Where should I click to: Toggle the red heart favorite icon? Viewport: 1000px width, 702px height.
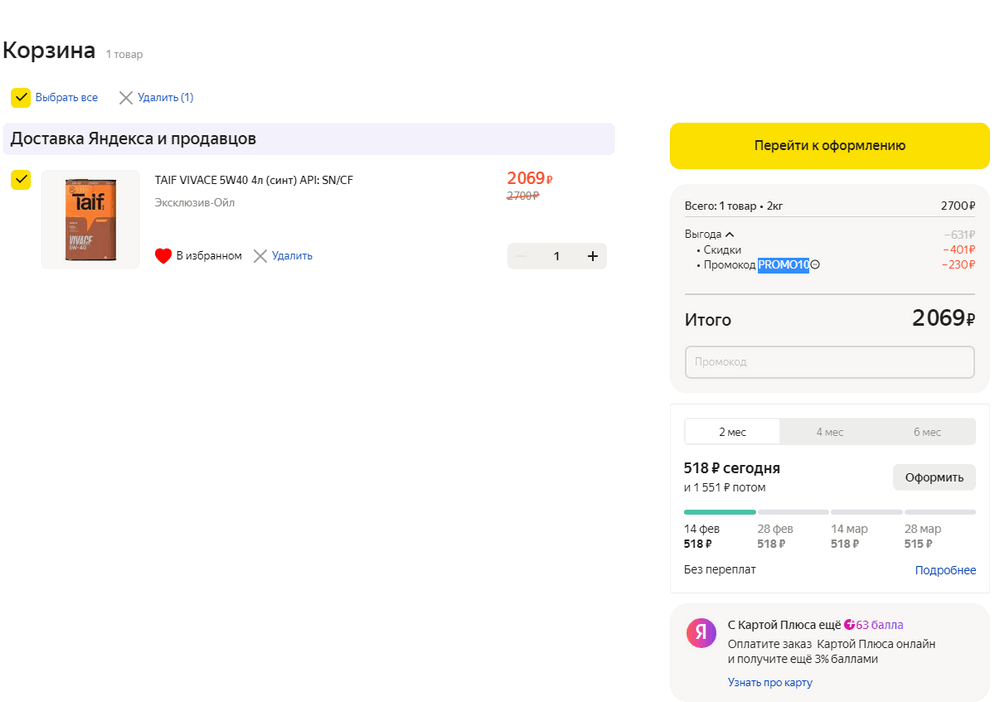click(x=163, y=256)
